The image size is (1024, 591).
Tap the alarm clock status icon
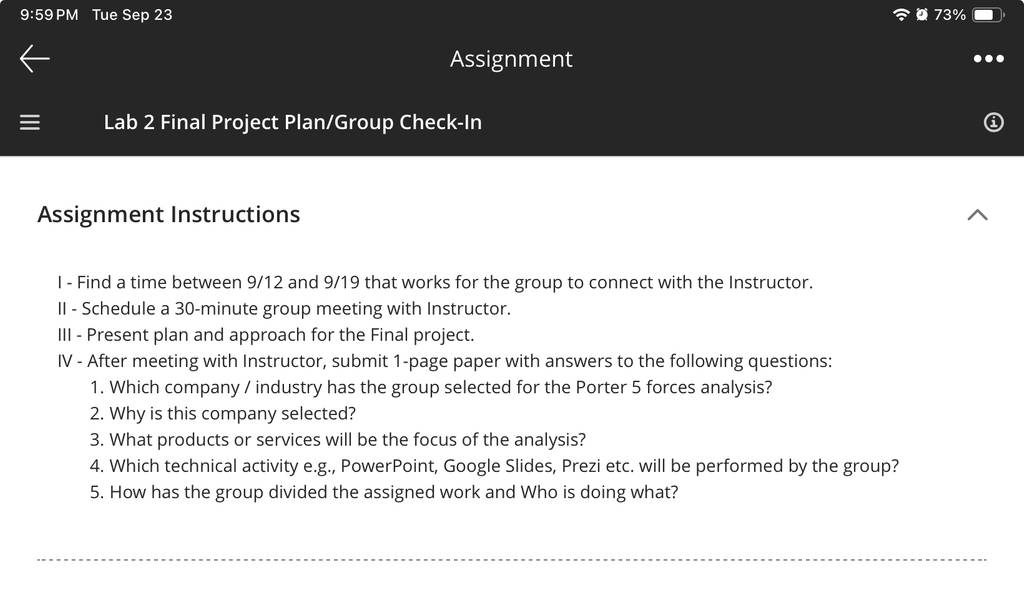(921, 14)
